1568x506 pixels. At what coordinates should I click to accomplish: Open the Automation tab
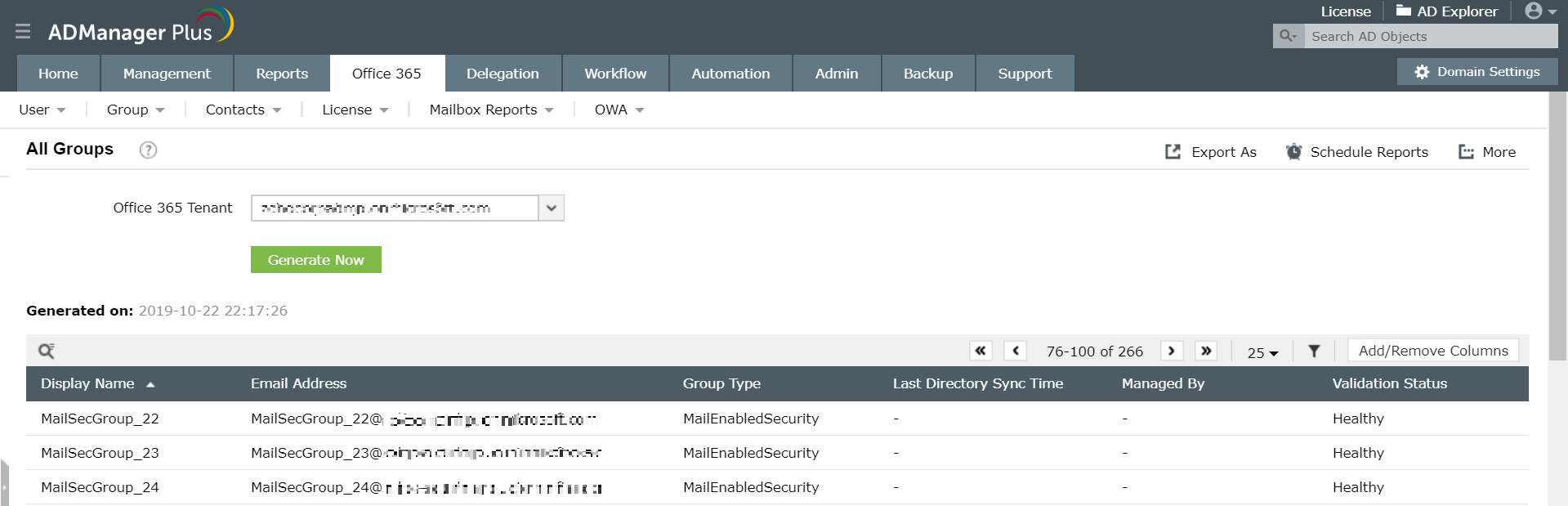[730, 74]
